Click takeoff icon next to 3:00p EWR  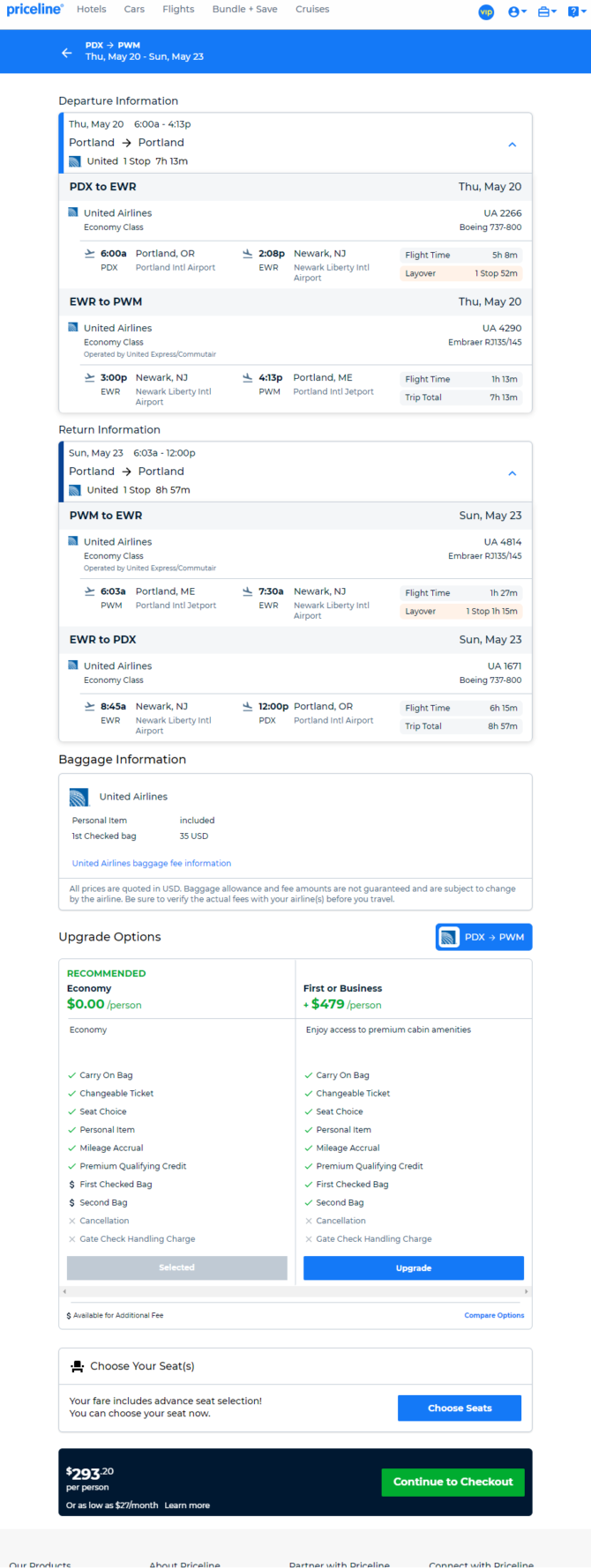pyautogui.click(x=89, y=377)
